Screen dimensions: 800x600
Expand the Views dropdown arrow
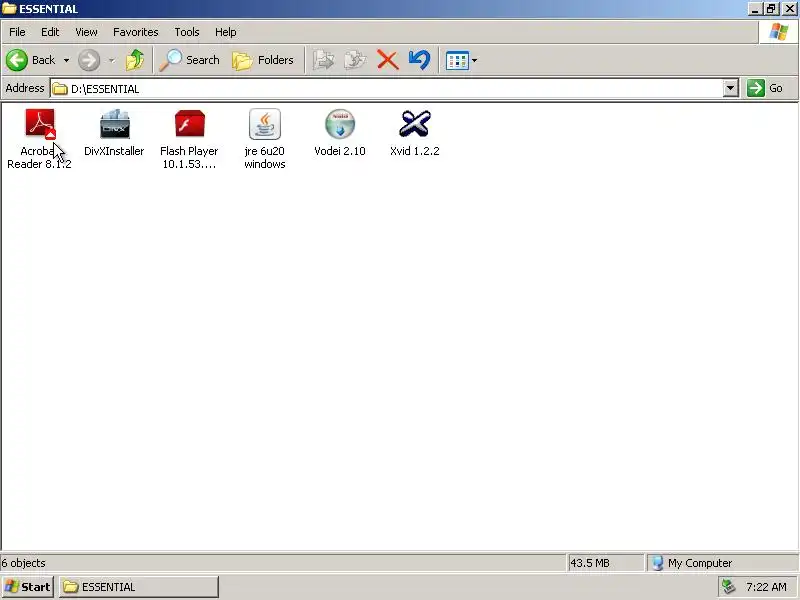coord(474,61)
